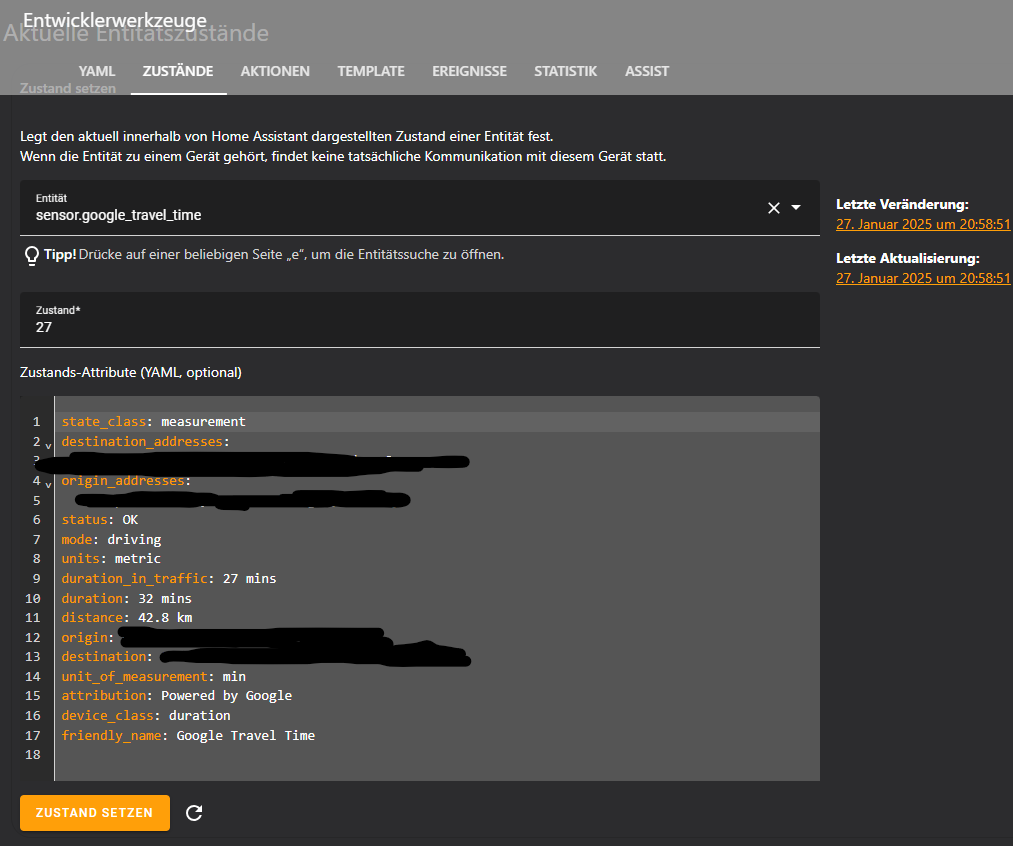
Task: Open the Aktionen tab
Action: (x=275, y=71)
